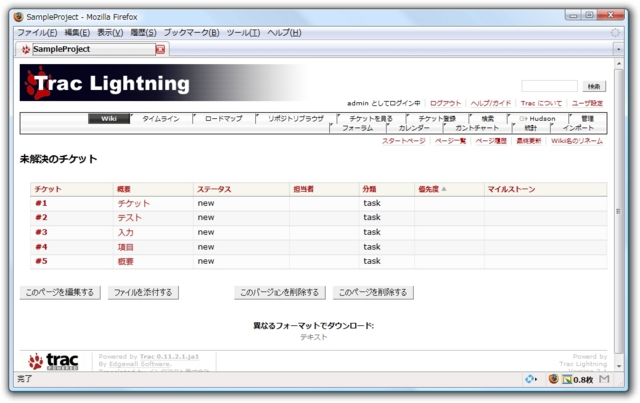Go to タイムライン navigation item
The width and height of the screenshot is (640, 403).
161,118
